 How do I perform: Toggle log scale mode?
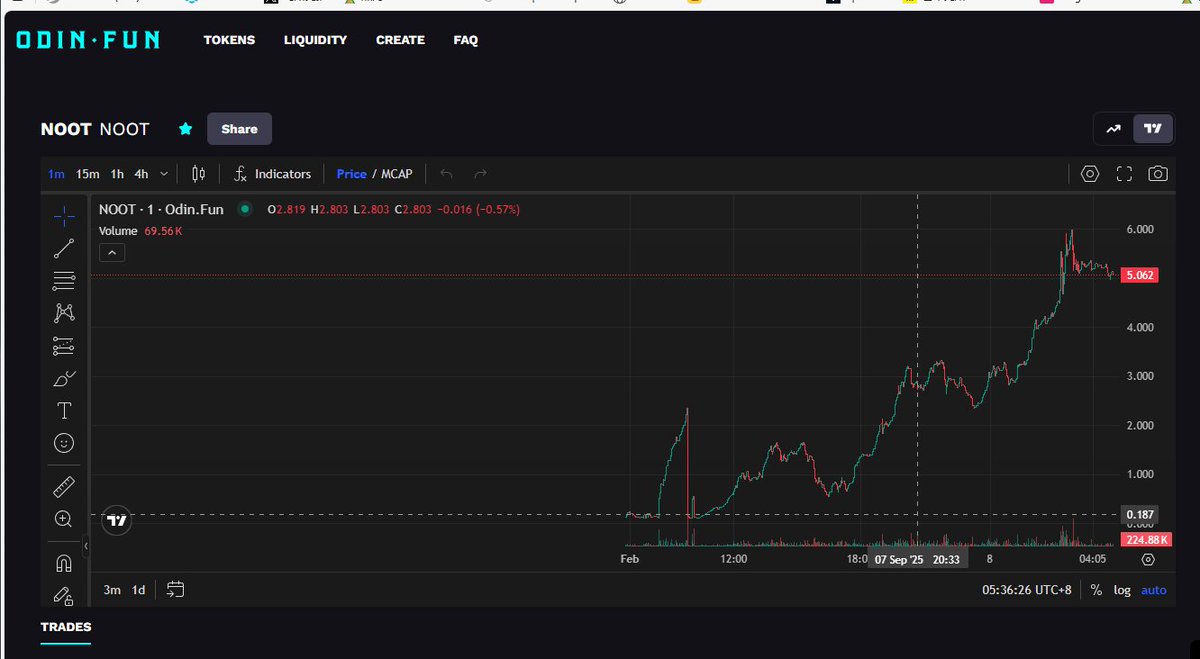1122,590
